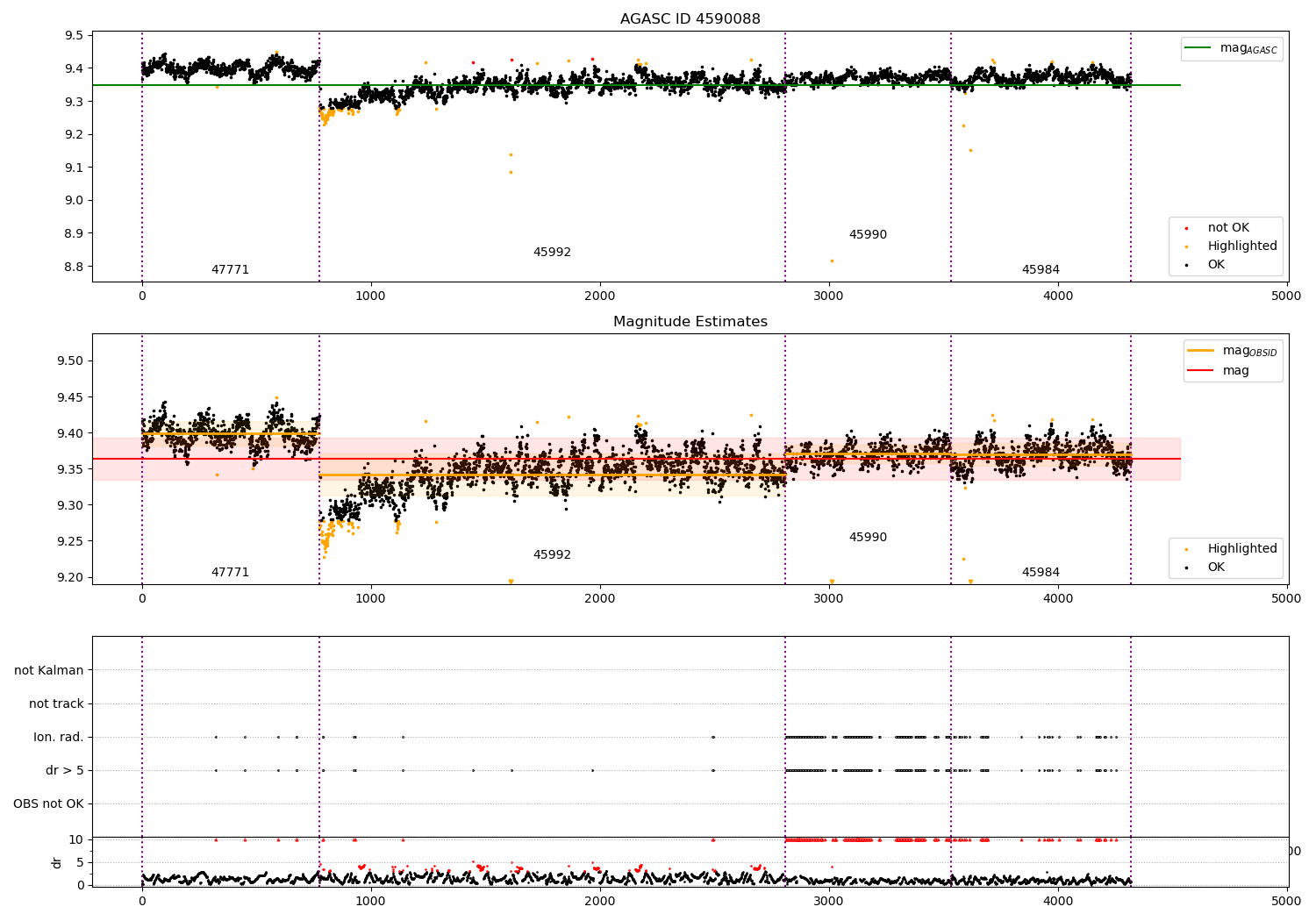Click the 'OBS not OK' axis label

48,803
